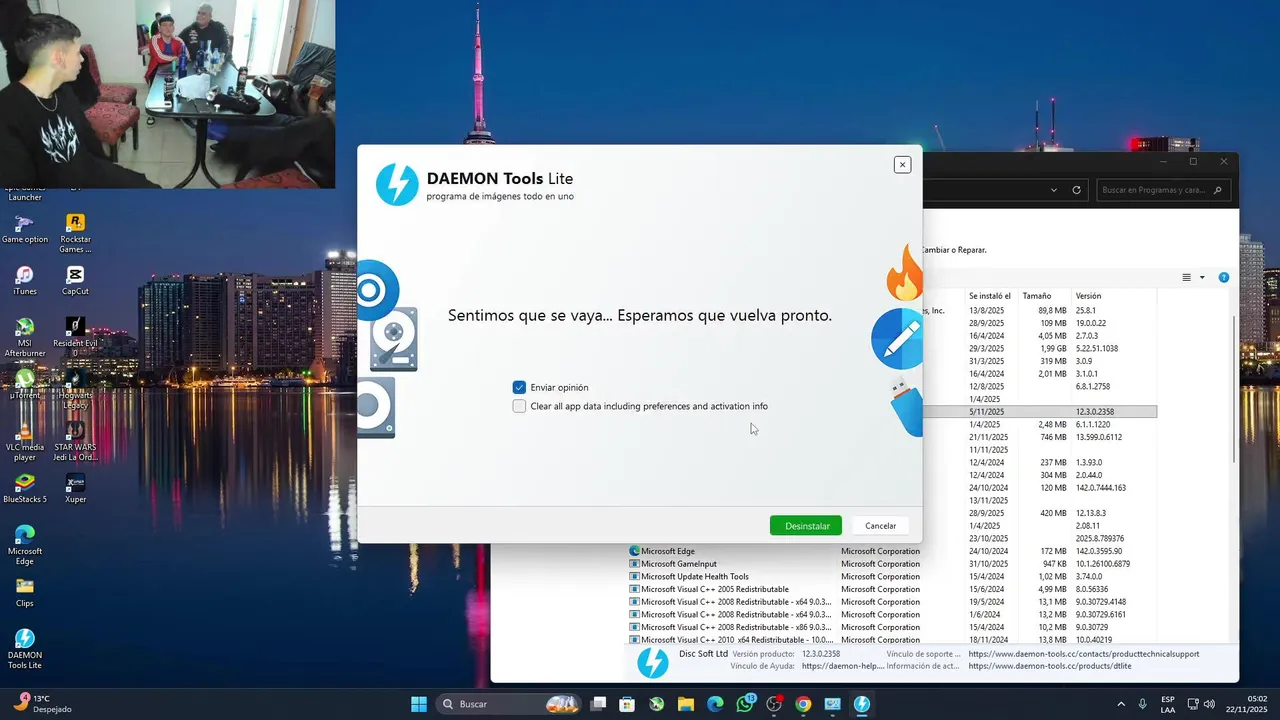Select DAEMON Tools Lite desktop icon
Image resolution: width=1280 pixels, height=720 pixels.
coord(24,649)
